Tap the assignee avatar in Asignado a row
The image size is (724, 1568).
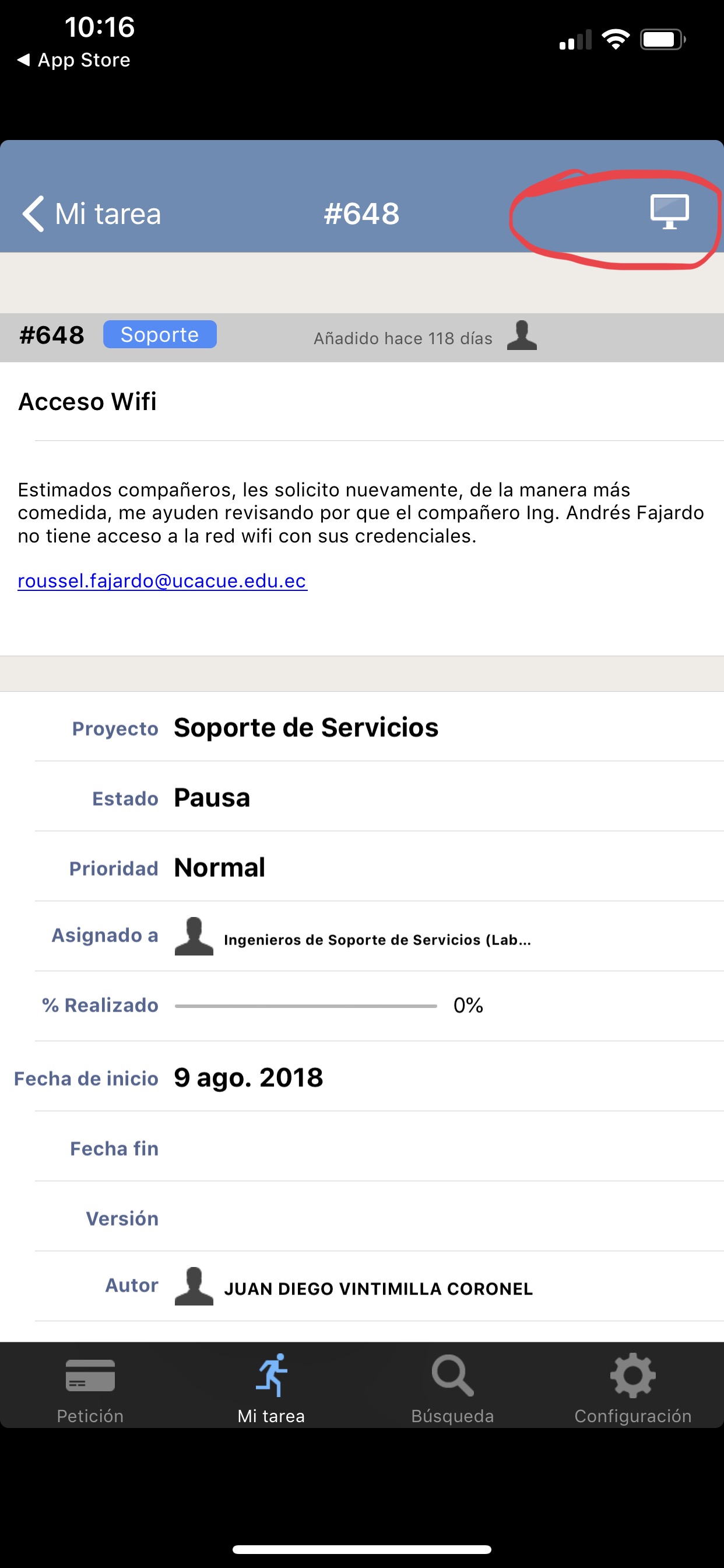[x=194, y=936]
